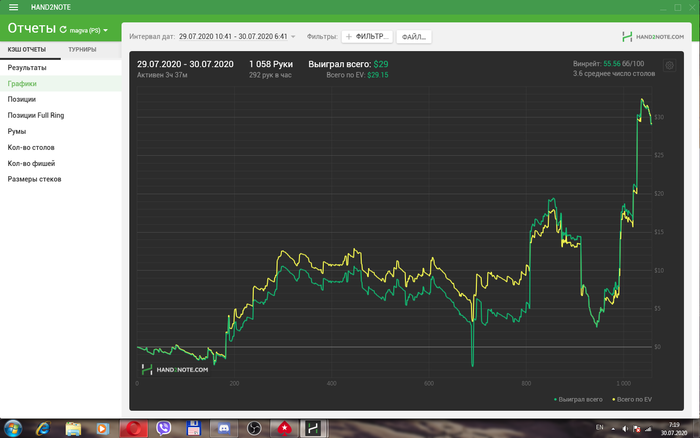Open the floppy disk taskbar icon
Screen dimensions: 700x438
pyautogui.click(x=193, y=429)
